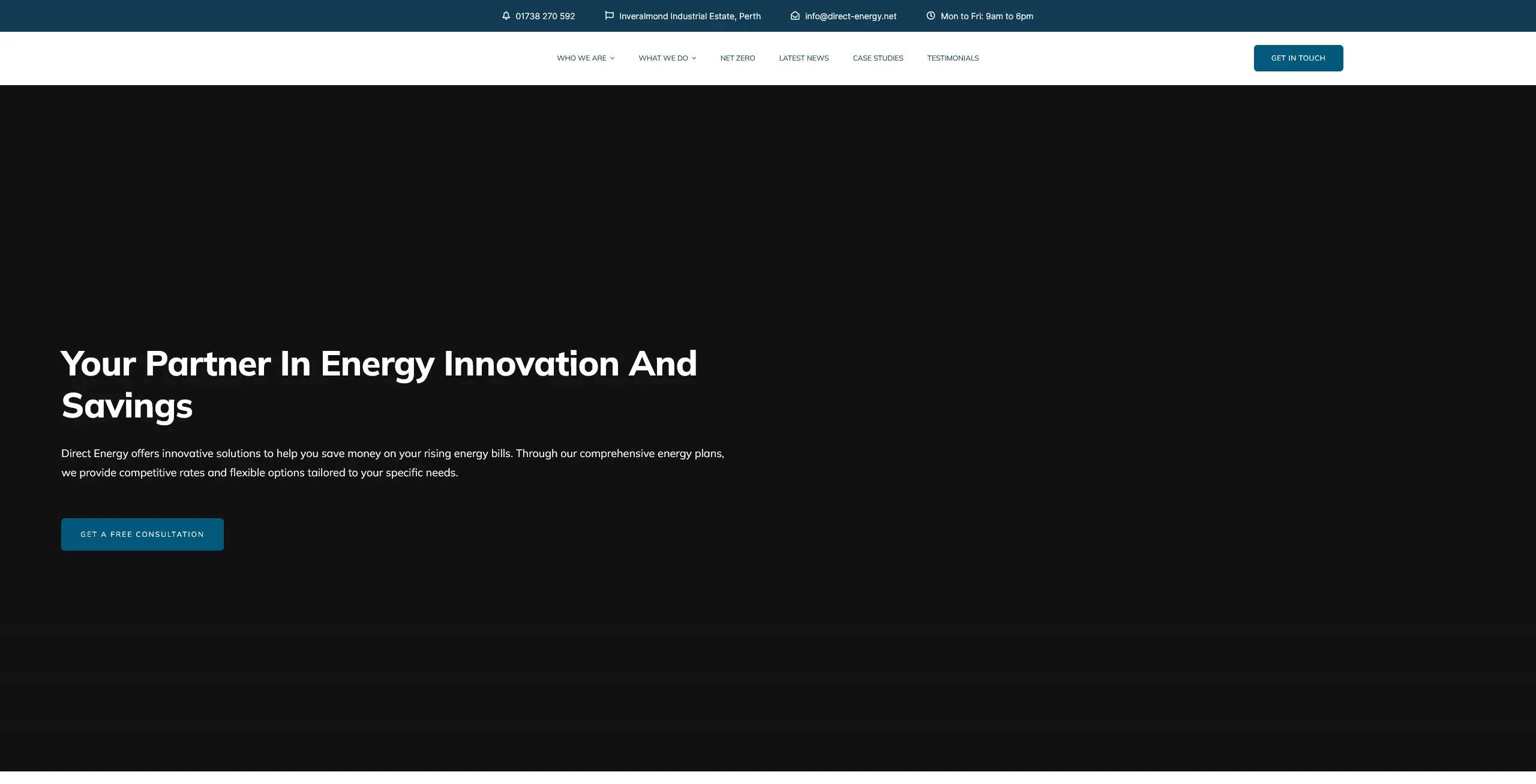Click the bell icon beside the phone number
The height and width of the screenshot is (784, 1536).
(506, 16)
